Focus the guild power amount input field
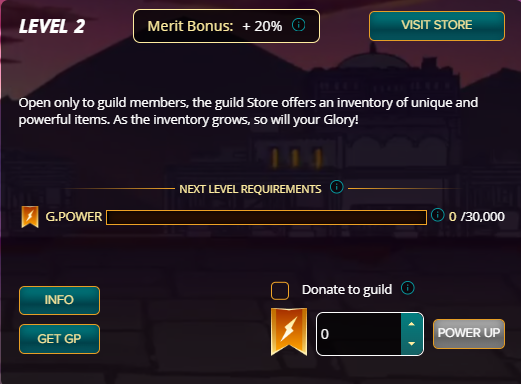This screenshot has height=384, width=521. [359, 334]
